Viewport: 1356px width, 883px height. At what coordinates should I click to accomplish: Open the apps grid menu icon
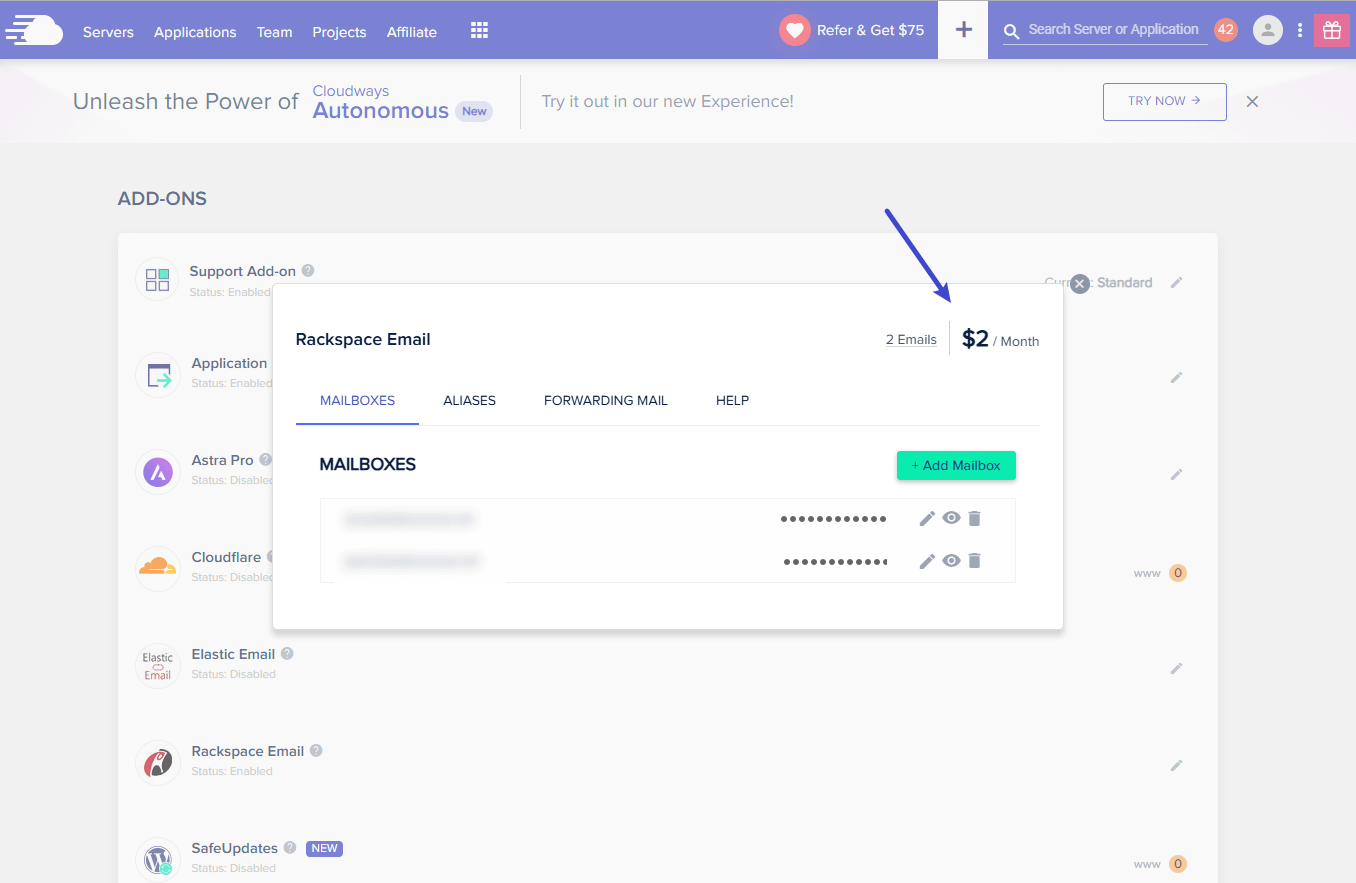(479, 31)
